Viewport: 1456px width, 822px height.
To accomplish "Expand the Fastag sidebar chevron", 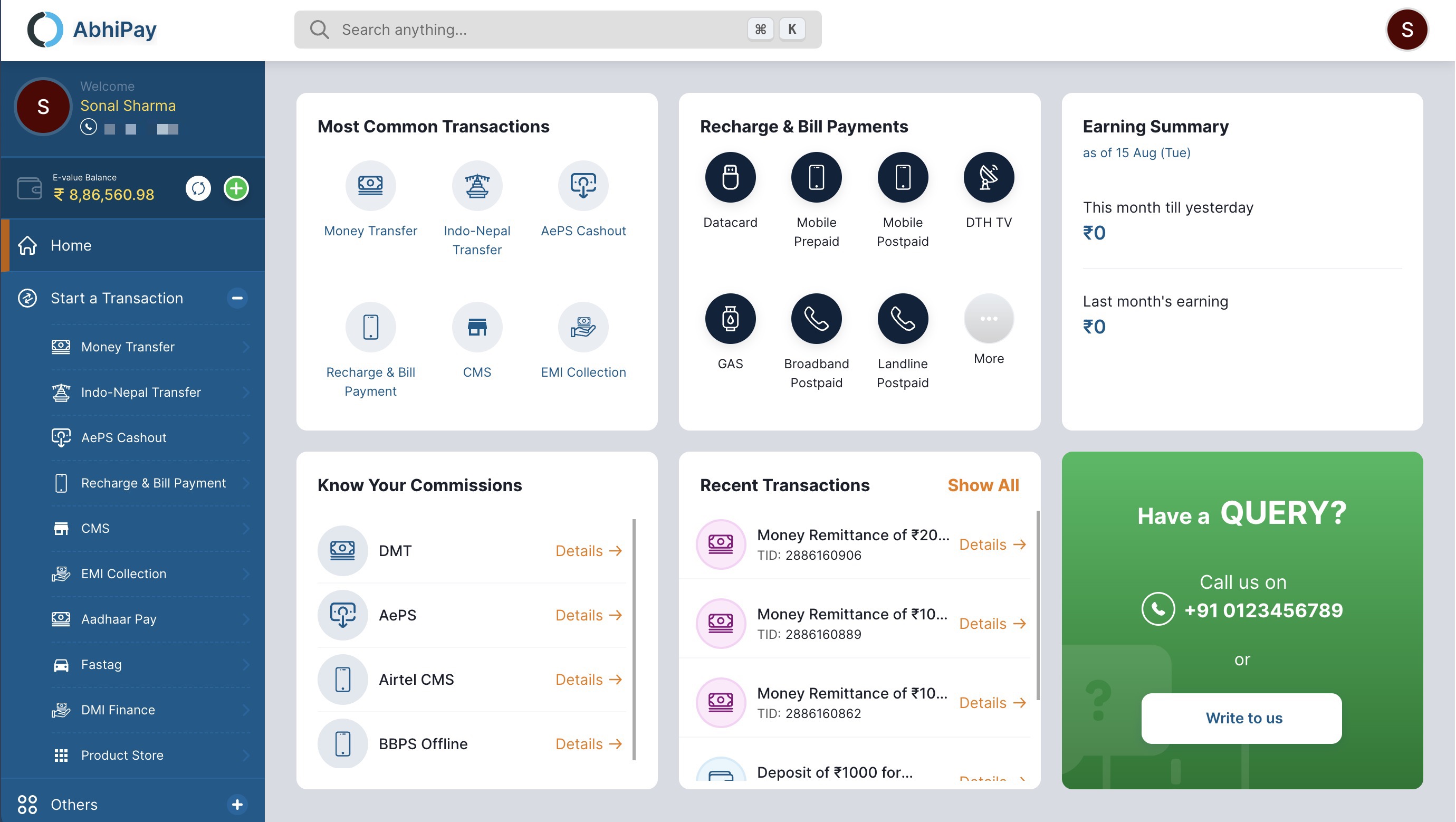I will (x=246, y=664).
